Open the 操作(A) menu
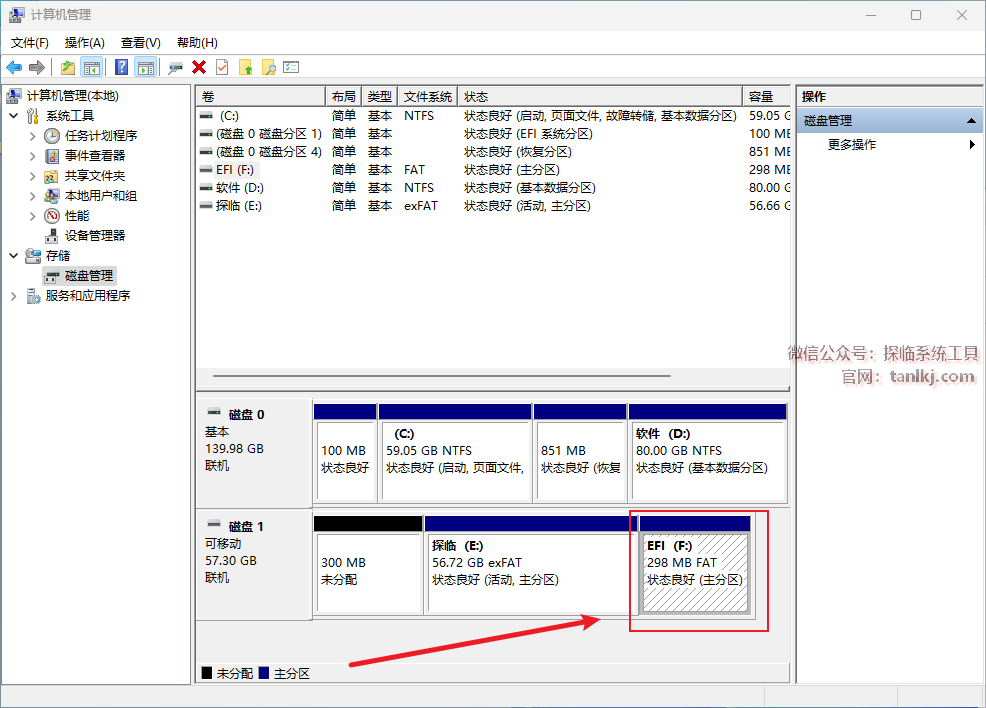The image size is (986, 708). click(84, 43)
